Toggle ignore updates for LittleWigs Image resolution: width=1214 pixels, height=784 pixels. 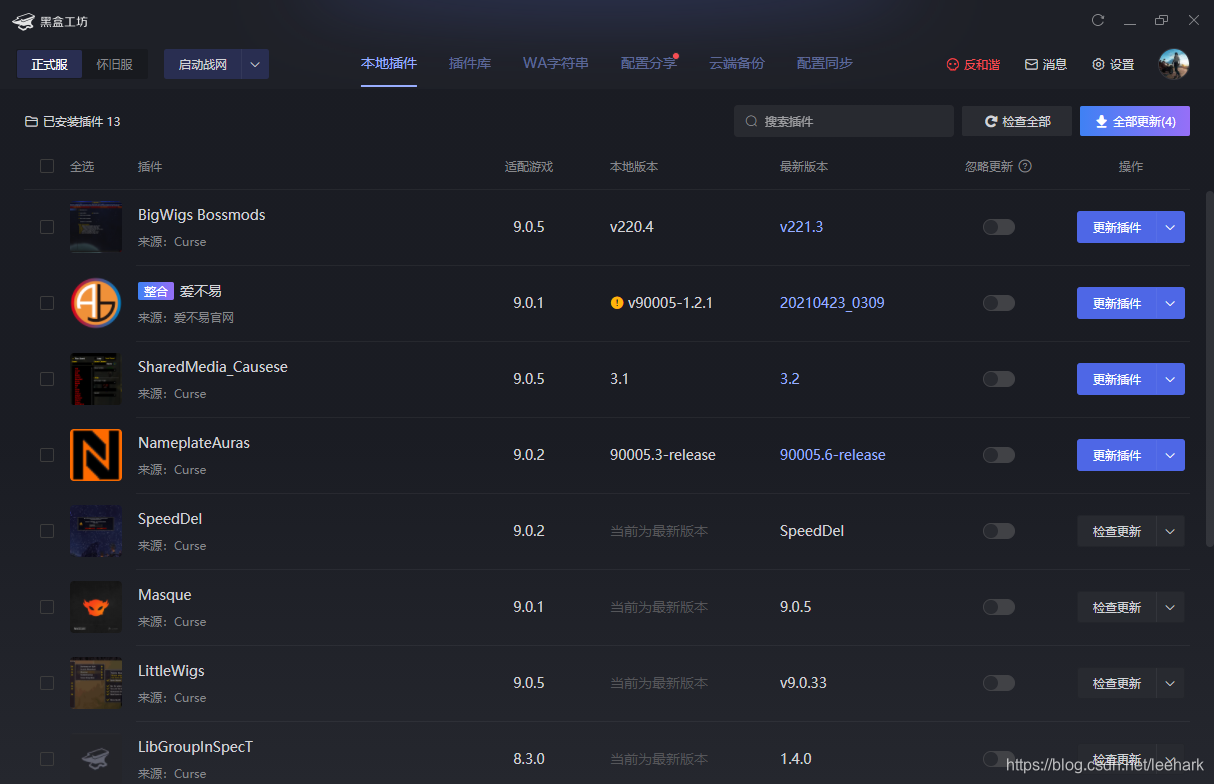[x=999, y=683]
